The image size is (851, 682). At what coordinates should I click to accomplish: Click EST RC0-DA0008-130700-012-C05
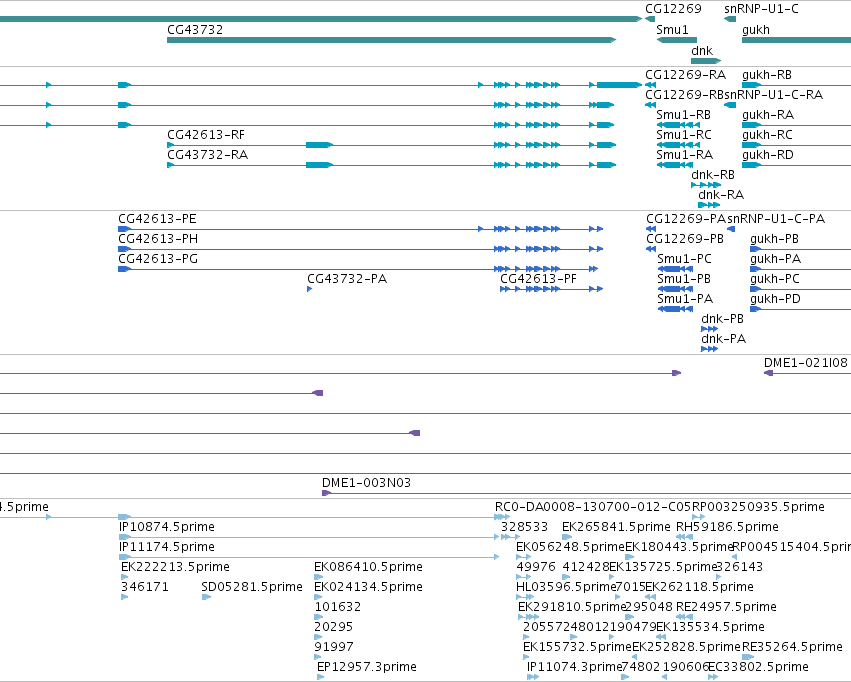(593, 507)
